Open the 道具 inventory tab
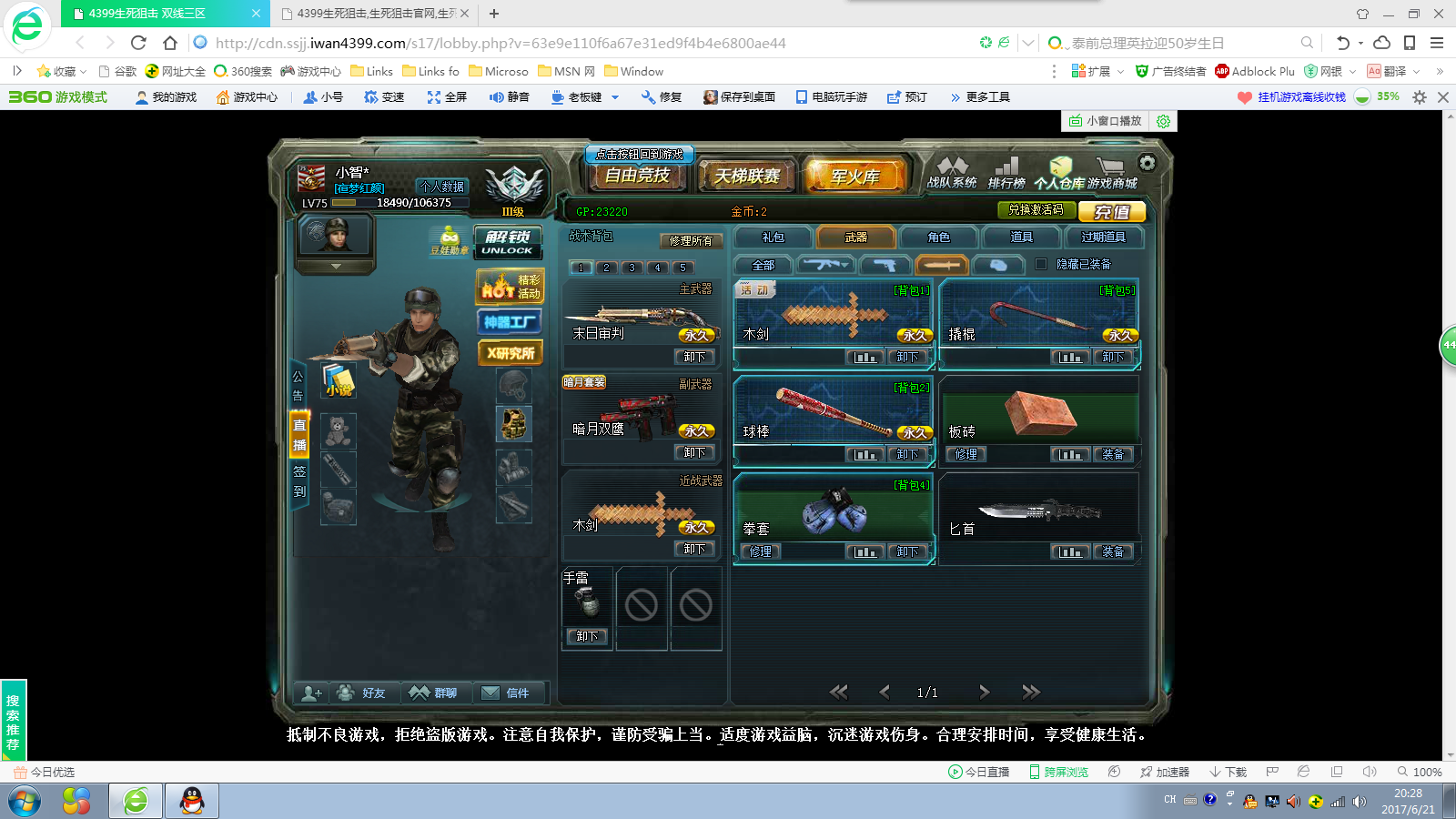Screen dimensions: 1456x819 [x=1022, y=238]
